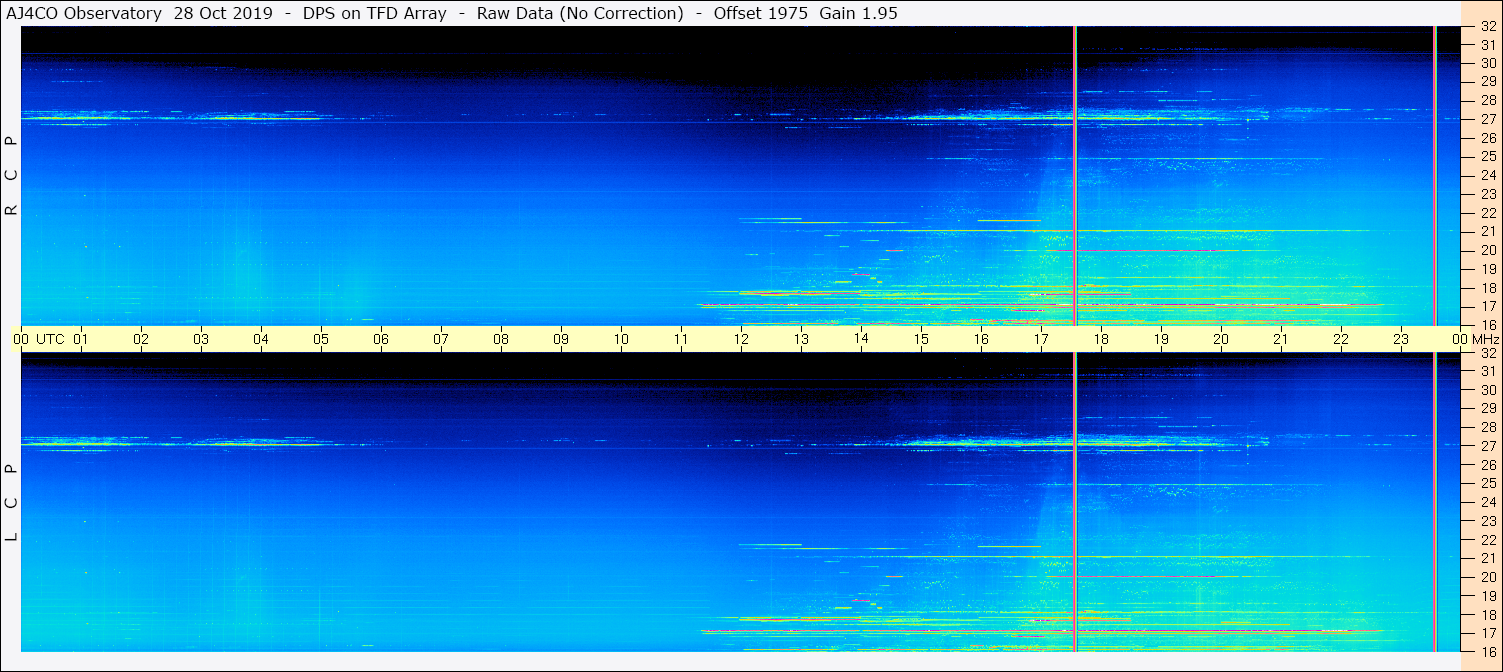Click hour '05' on the UTC time axis
Image resolution: width=1503 pixels, height=672 pixels.
pyautogui.click(x=321, y=339)
